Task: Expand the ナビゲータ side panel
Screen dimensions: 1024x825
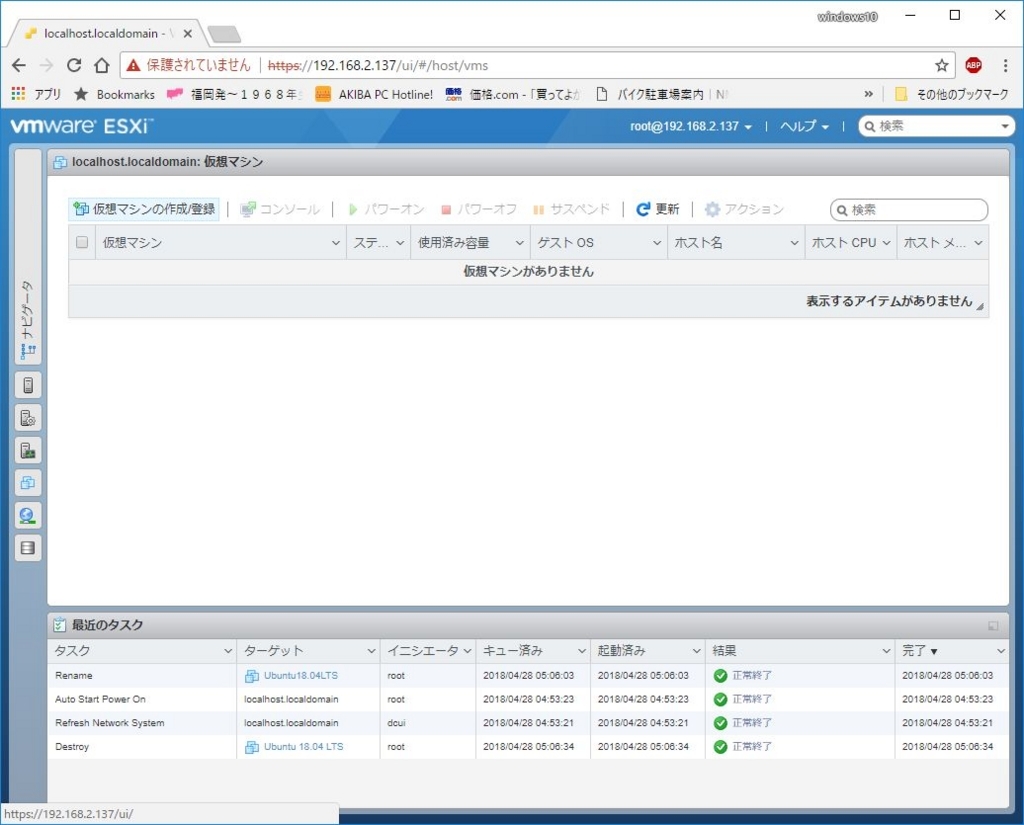Action: click(x=28, y=256)
